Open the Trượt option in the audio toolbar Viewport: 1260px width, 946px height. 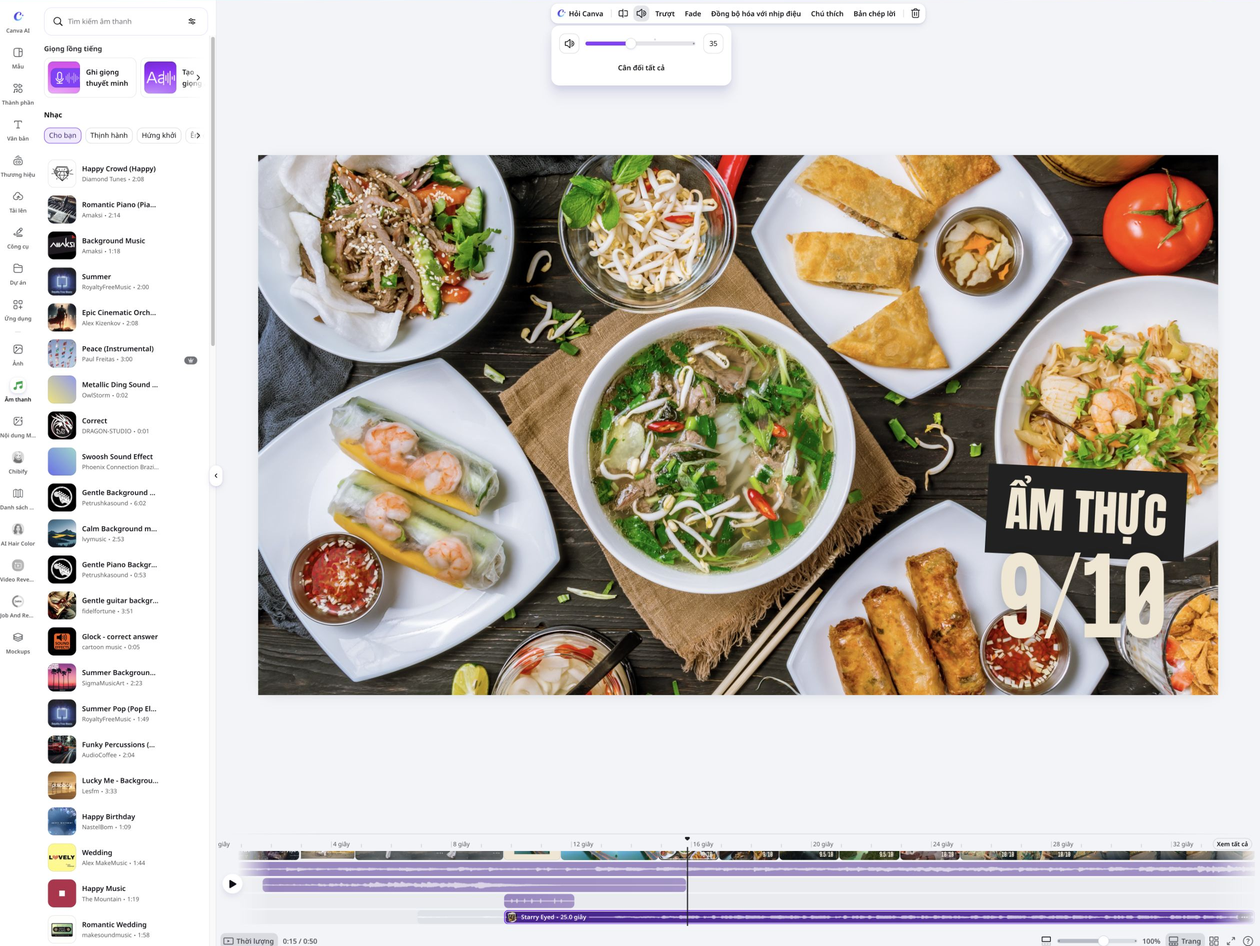point(665,14)
